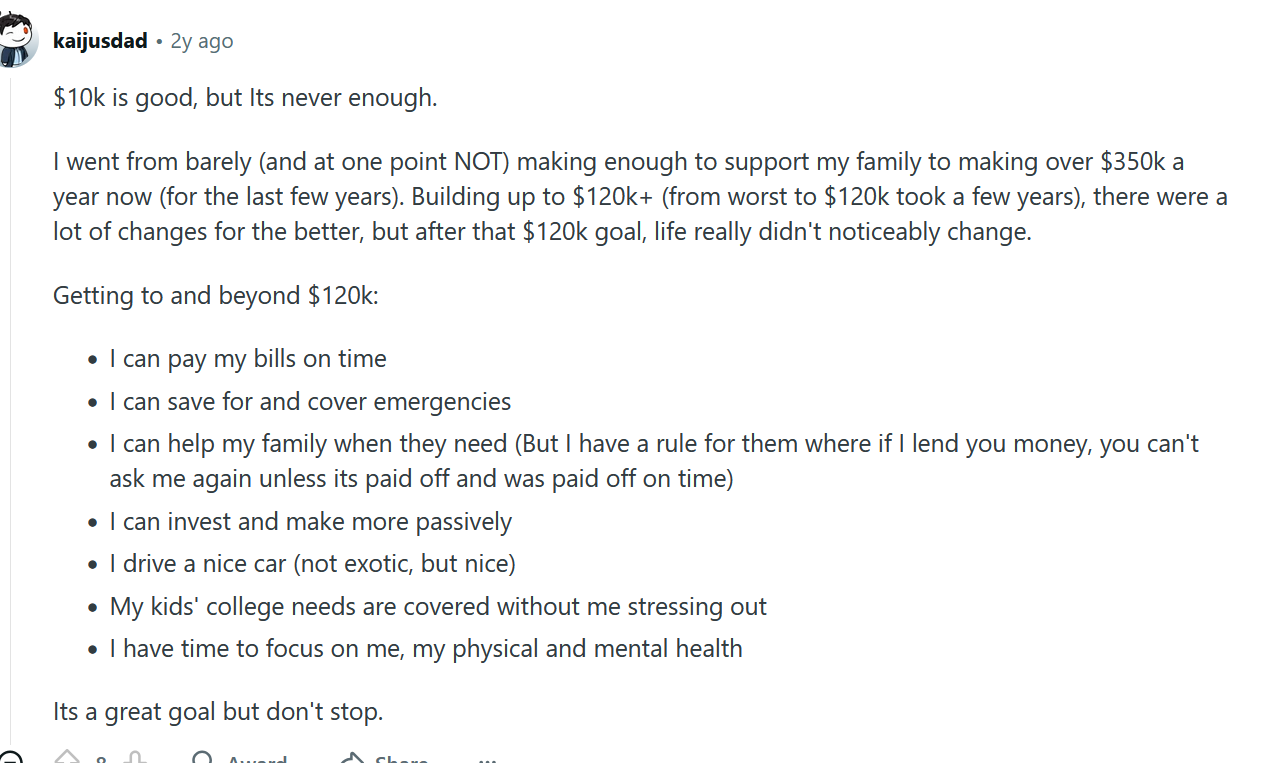Click the closing "Its a great goal" sentence
The image size is (1276, 763).
[218, 713]
